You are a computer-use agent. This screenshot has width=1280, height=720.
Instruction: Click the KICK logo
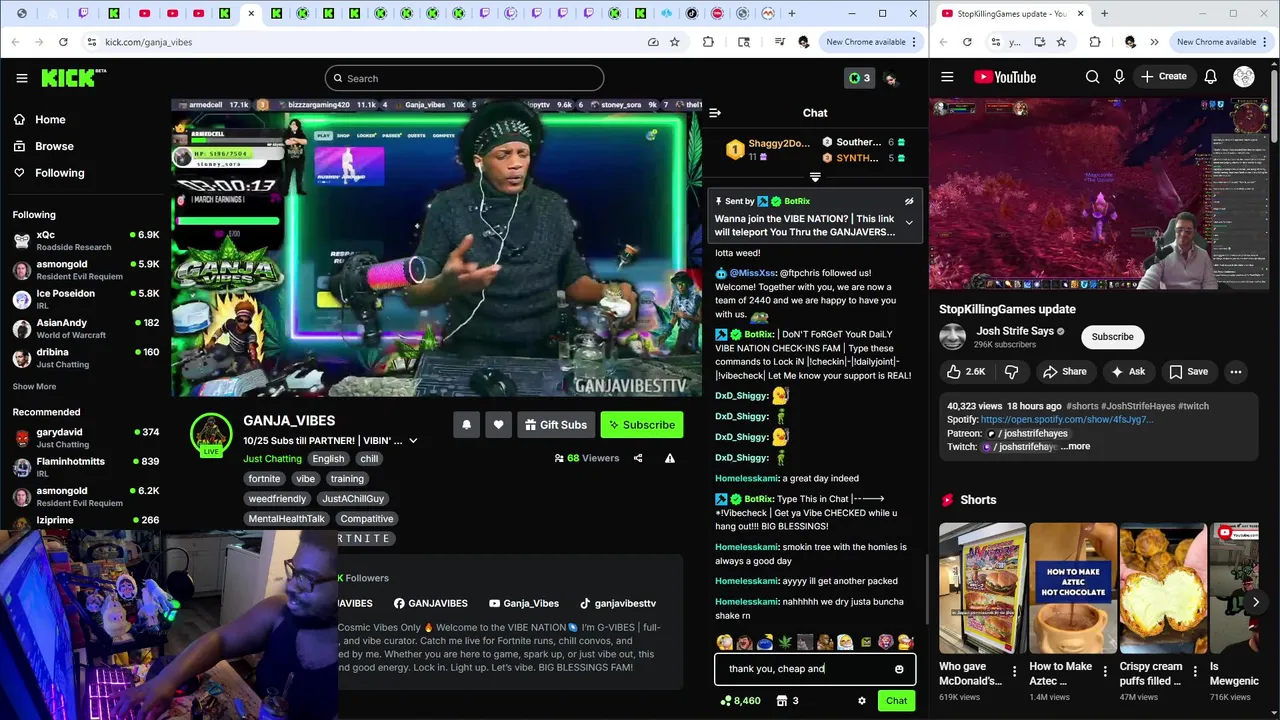[x=74, y=78]
